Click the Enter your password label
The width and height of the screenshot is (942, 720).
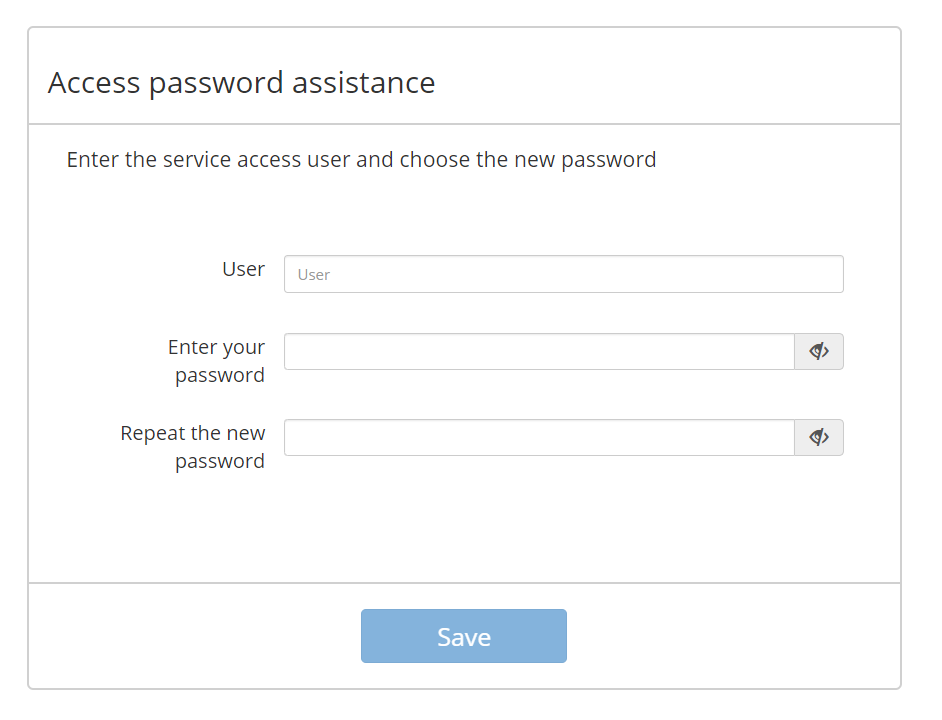(216, 361)
